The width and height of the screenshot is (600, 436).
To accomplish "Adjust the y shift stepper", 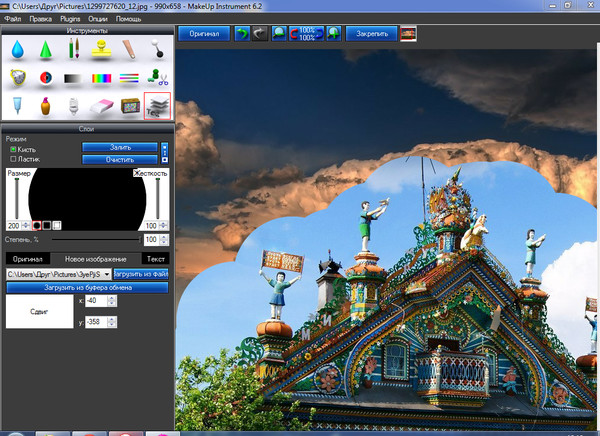I will tap(111, 322).
